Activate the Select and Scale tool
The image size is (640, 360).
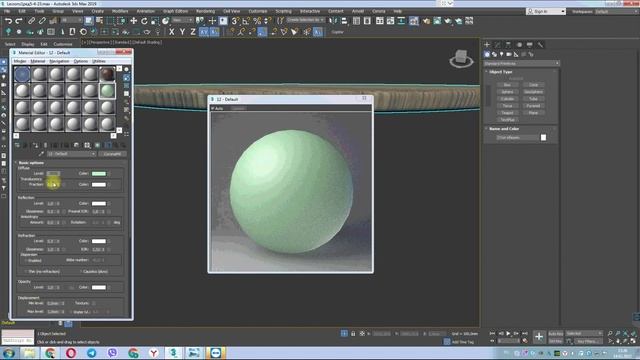pos(155,20)
